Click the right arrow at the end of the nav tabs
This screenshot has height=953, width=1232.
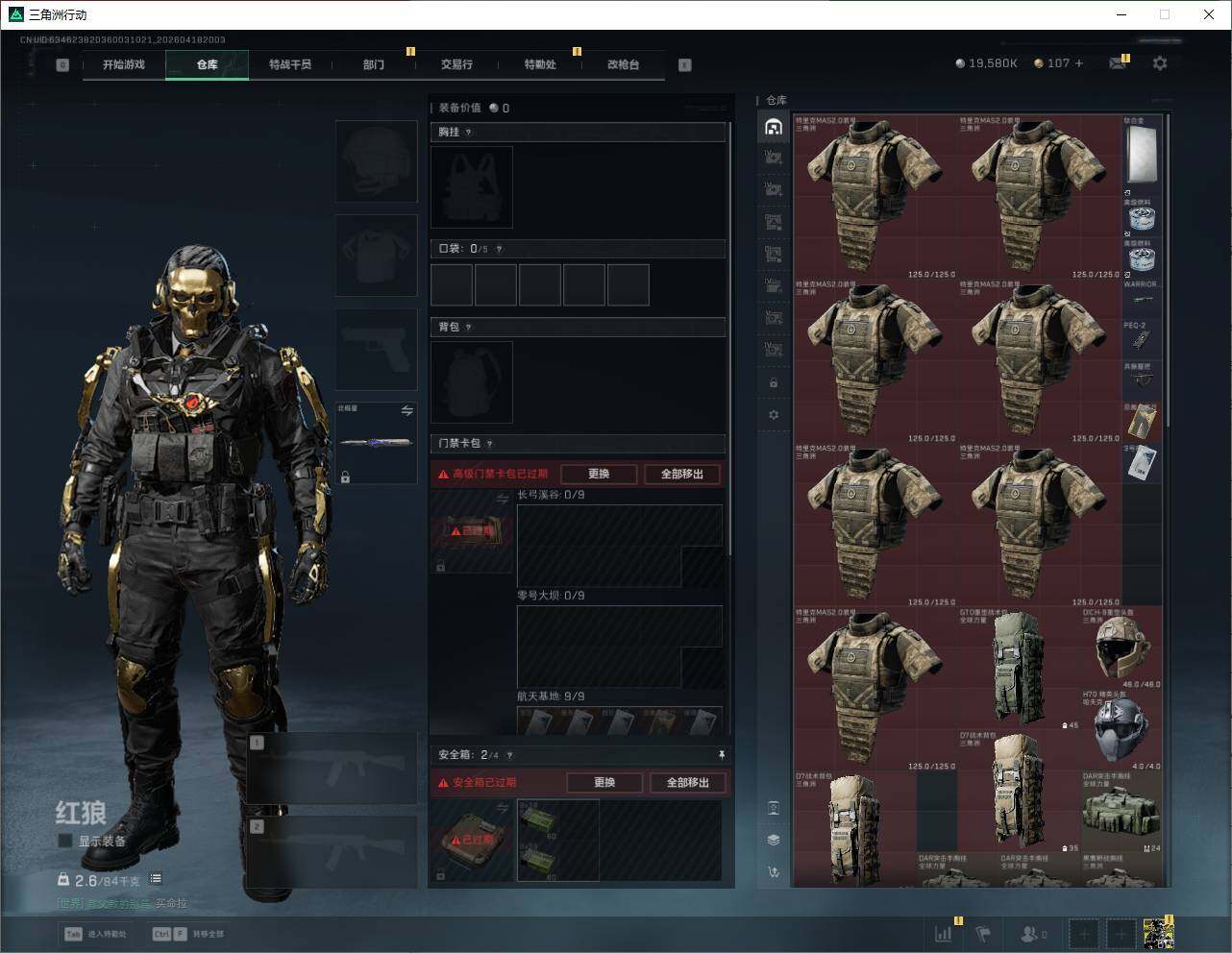pos(685,65)
